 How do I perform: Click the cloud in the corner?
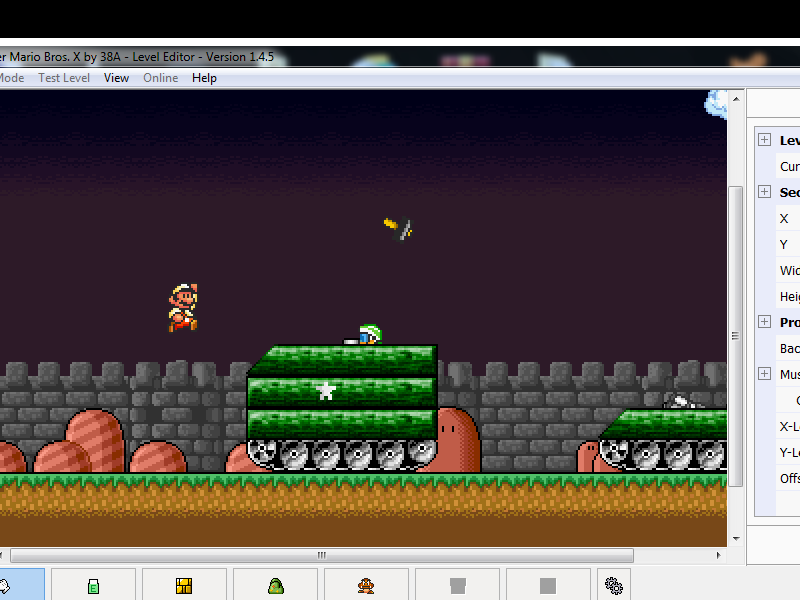point(716,104)
